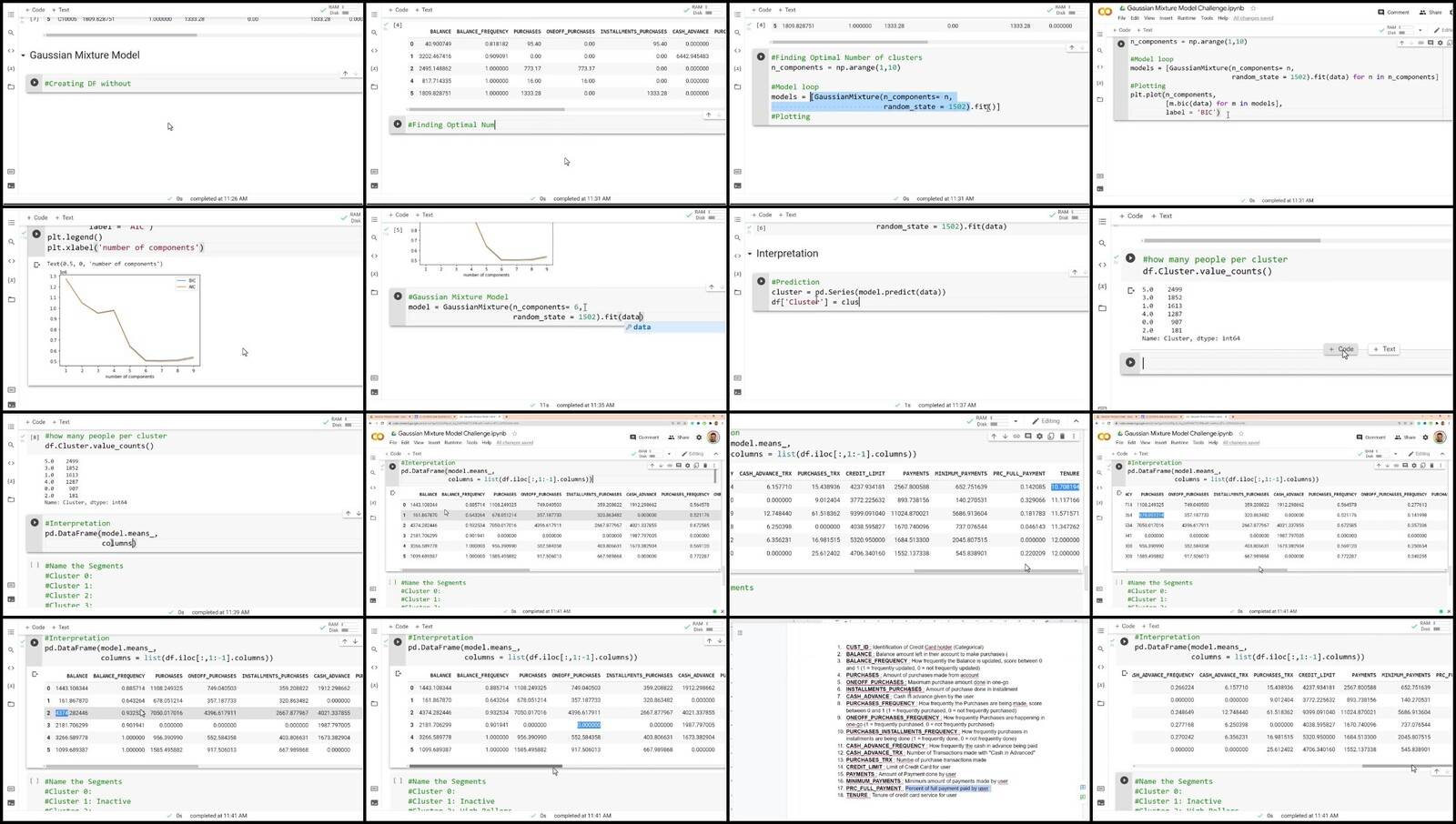The width and height of the screenshot is (1456, 824).
Task: Click floating '+ Code' button under value_counts output
Action: [x=1341, y=349]
